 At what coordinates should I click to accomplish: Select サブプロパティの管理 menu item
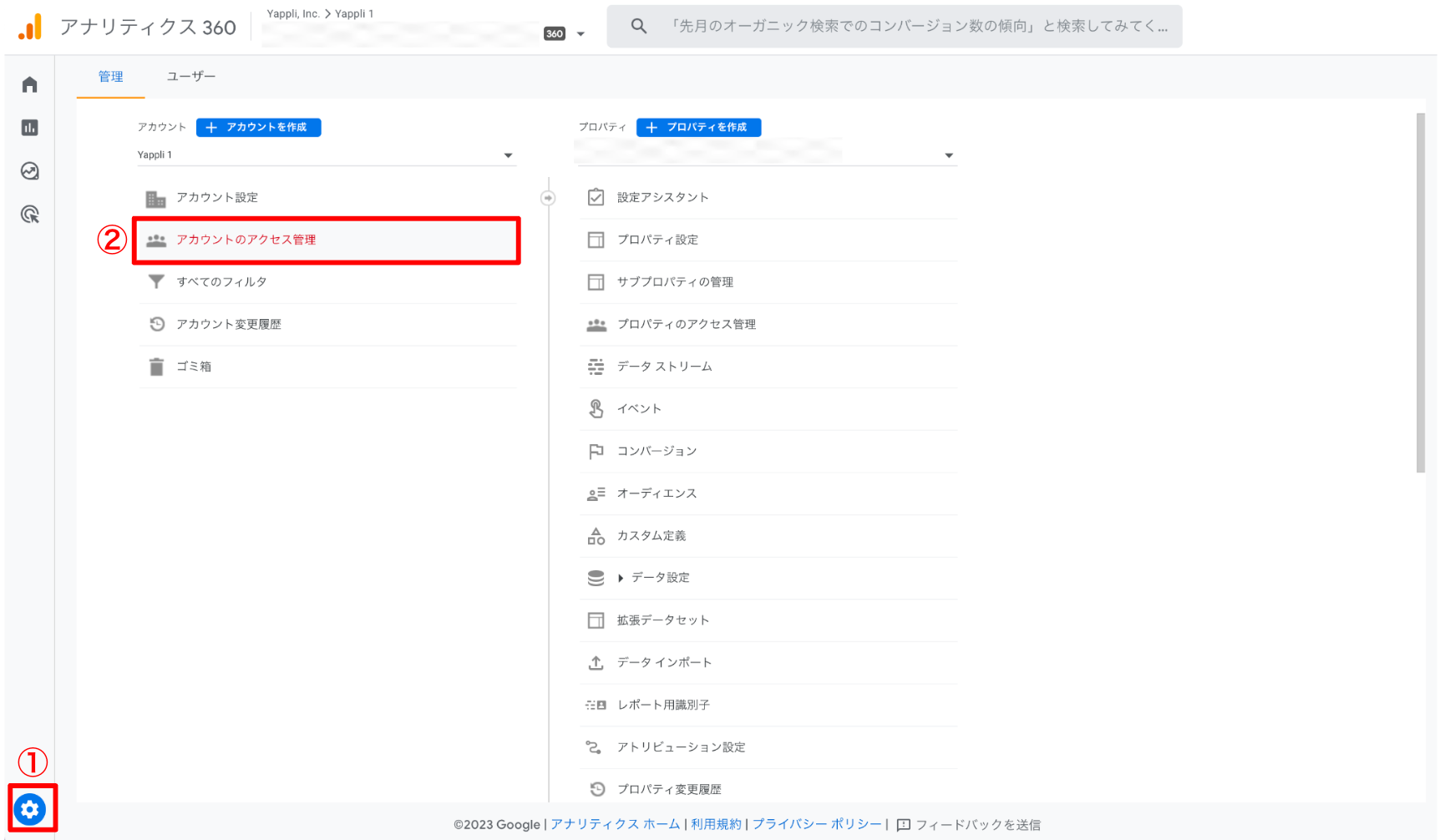pyautogui.click(x=768, y=282)
